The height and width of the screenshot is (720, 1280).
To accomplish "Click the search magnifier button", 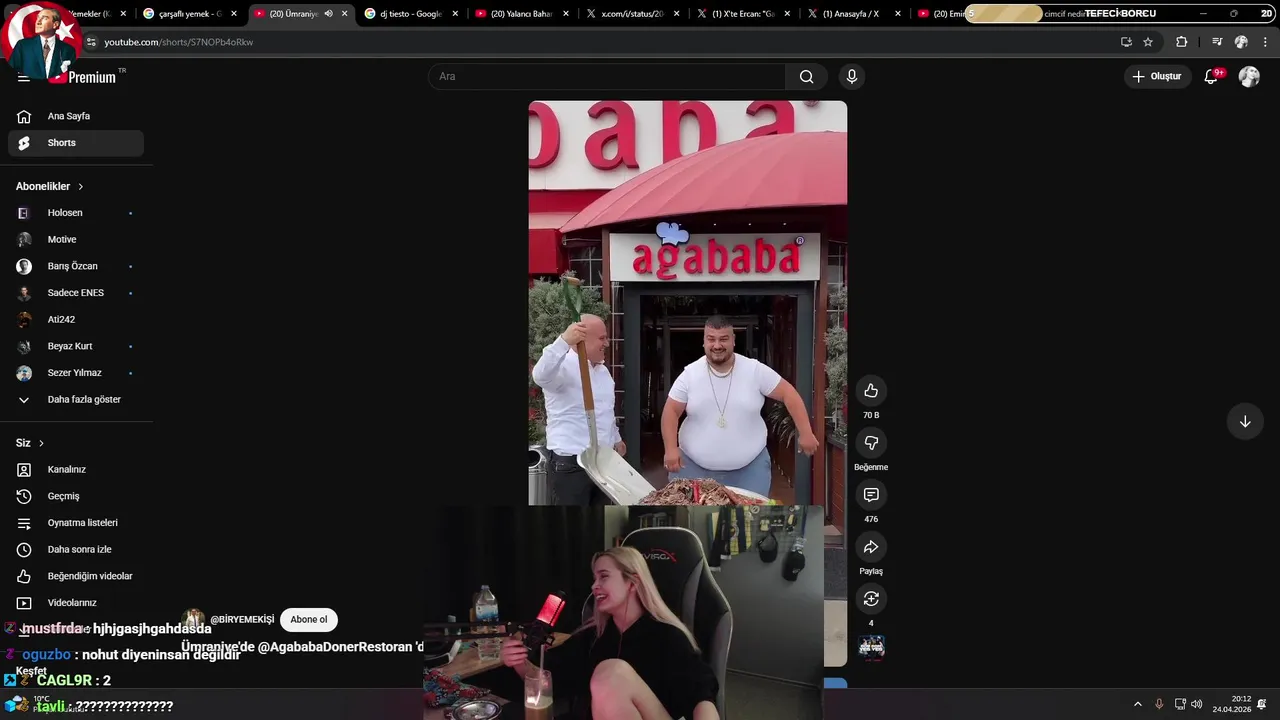I will click(807, 77).
